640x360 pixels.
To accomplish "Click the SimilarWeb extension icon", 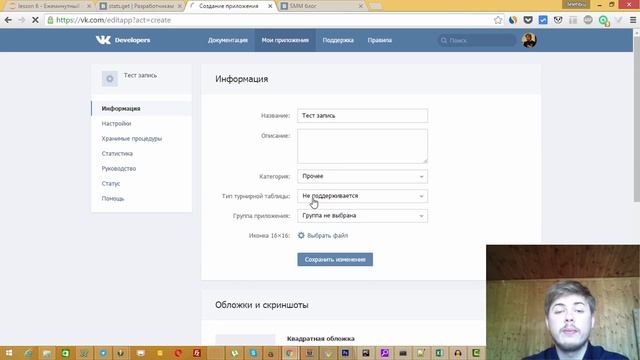I will [x=513, y=20].
